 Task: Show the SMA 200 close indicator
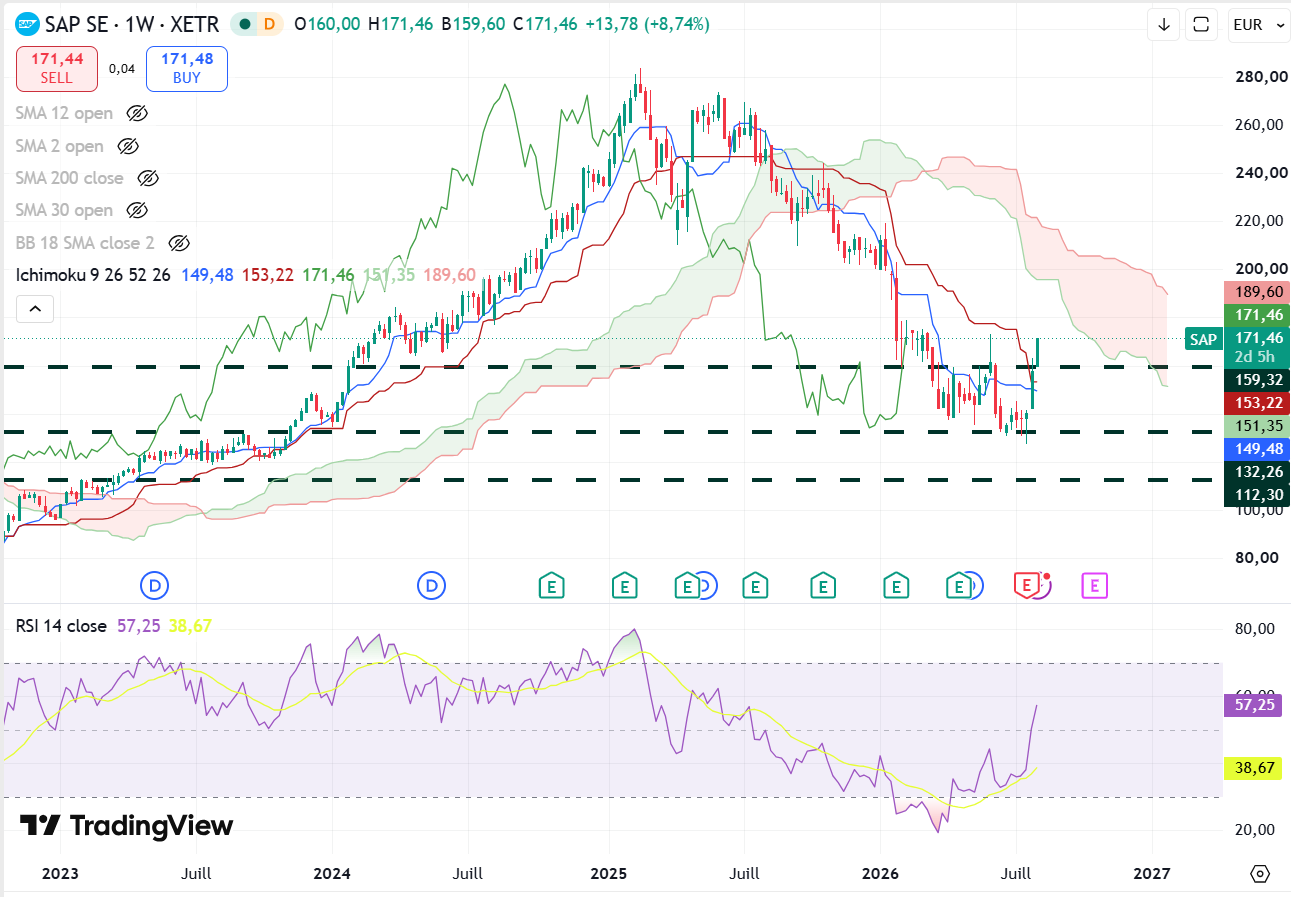point(148,178)
